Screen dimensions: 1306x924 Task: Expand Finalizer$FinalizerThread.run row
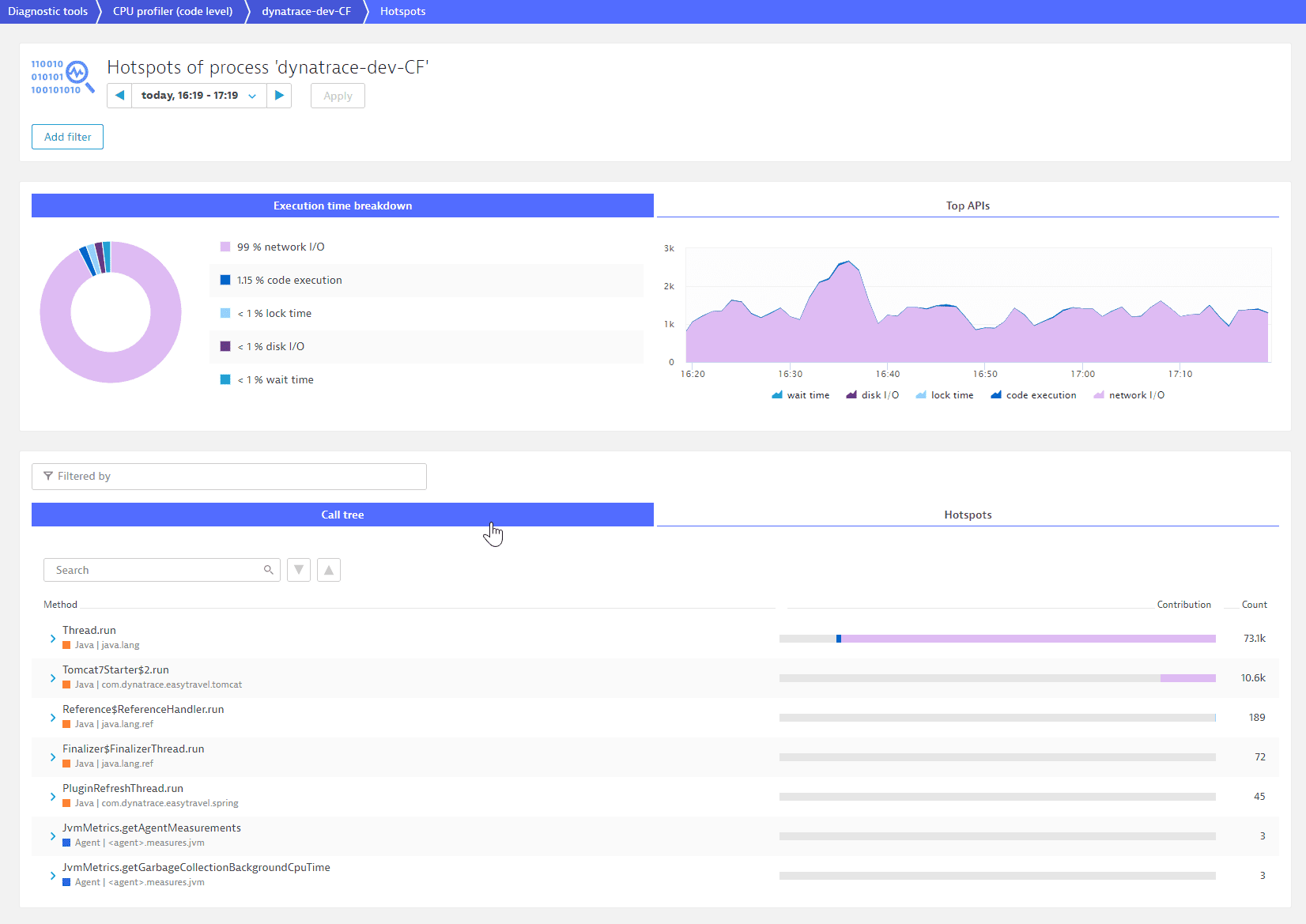pos(53,757)
